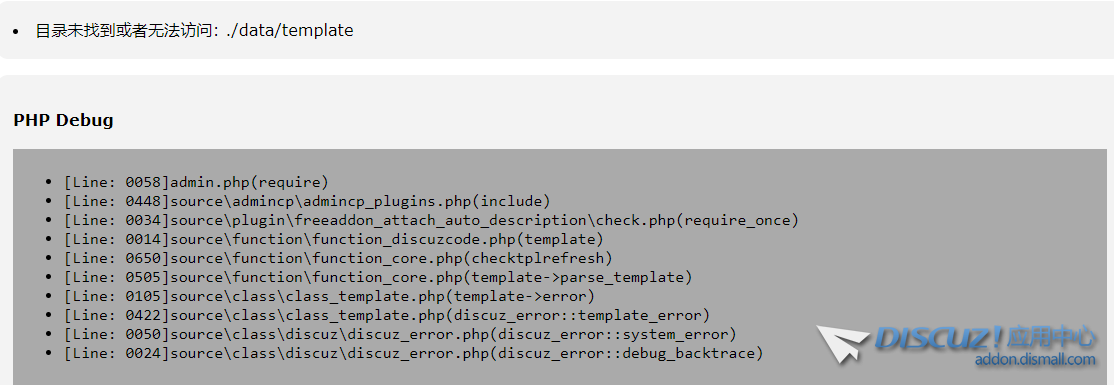Screen dimensions: 1114x385
Task: Click the discuz_error::system_error line
Action: pos(400,335)
